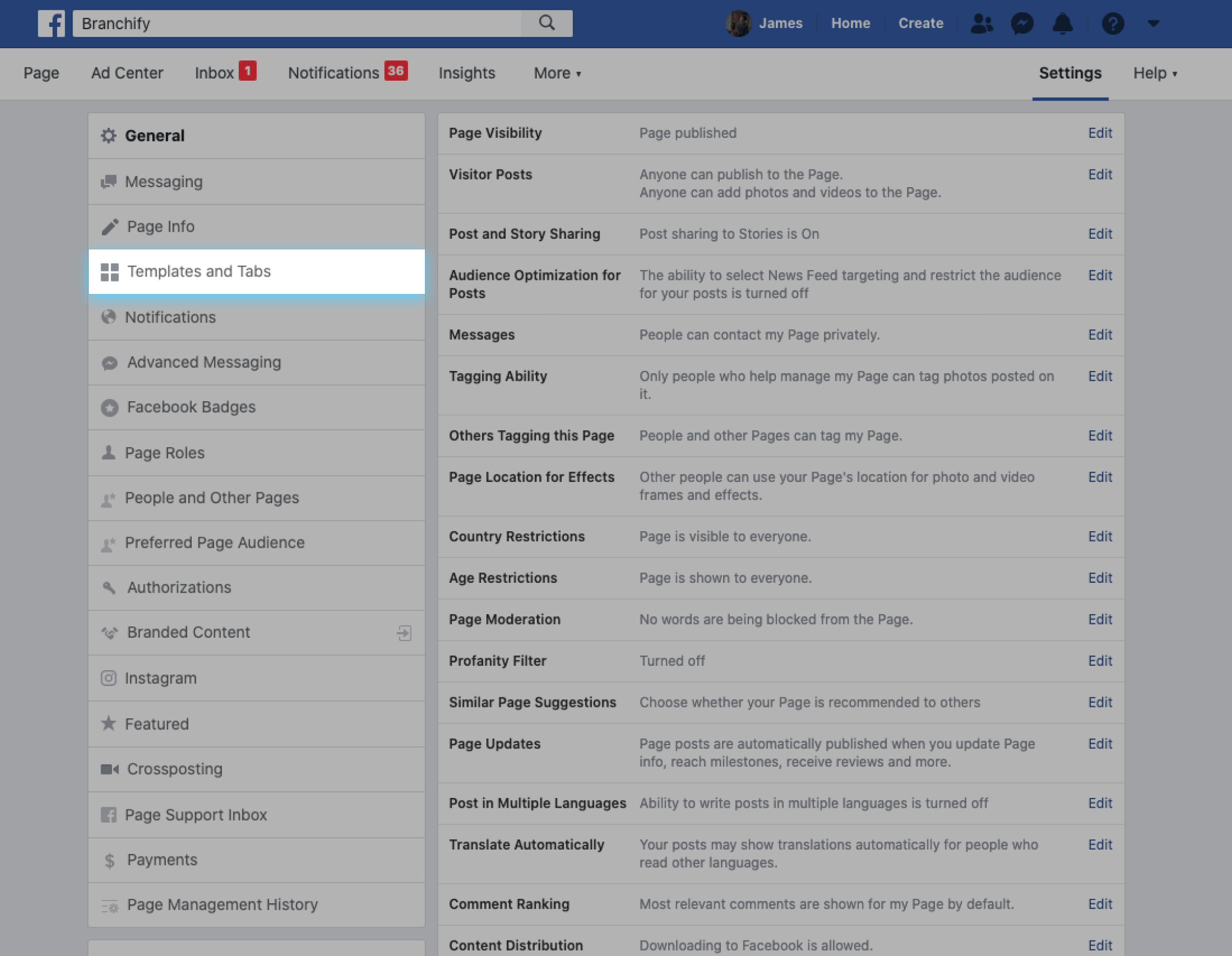Expand the account dropdown arrow
Viewport: 1232px width, 956px height.
point(1153,24)
